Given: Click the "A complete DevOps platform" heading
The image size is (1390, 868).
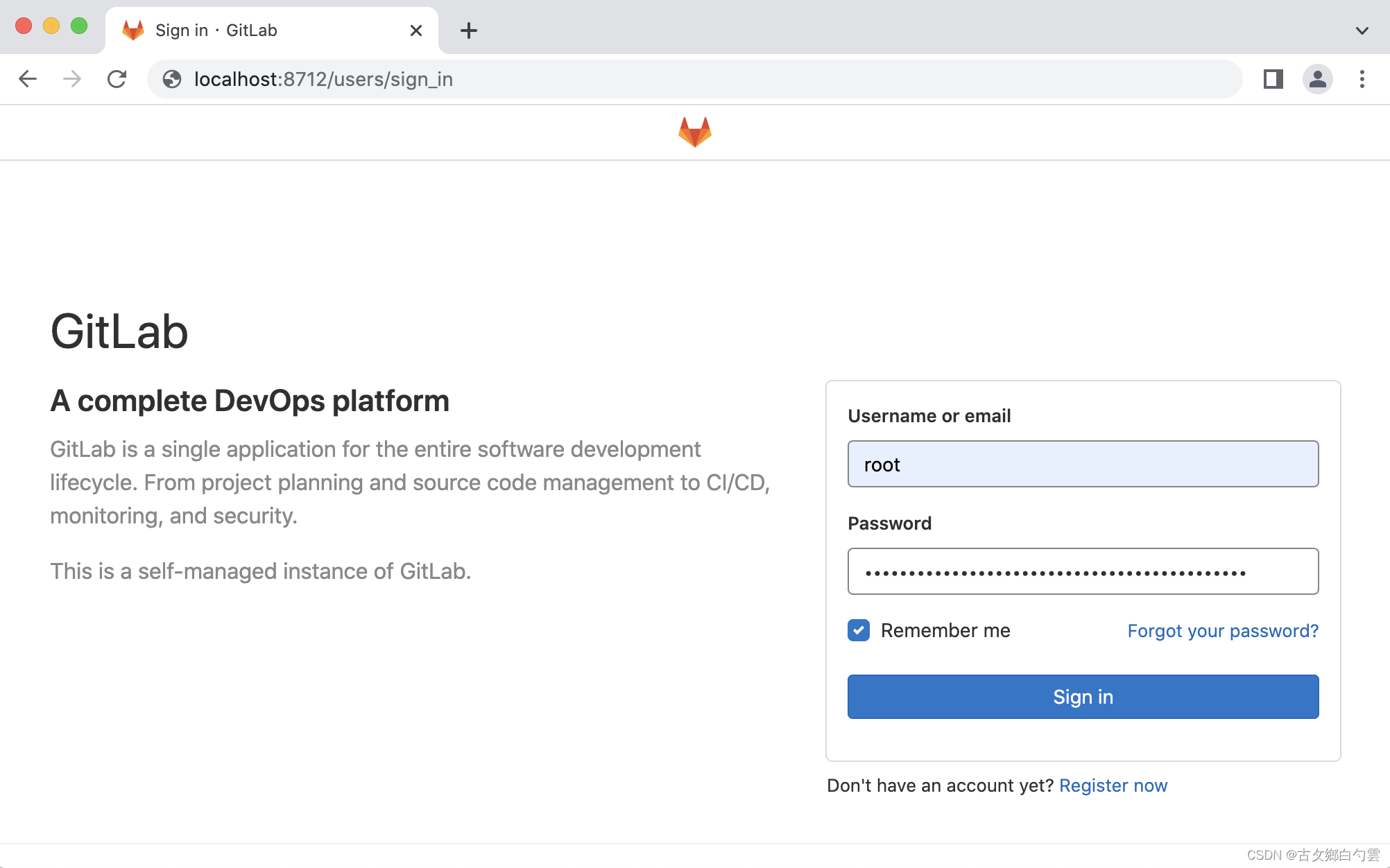Looking at the screenshot, I should pyautogui.click(x=250, y=401).
